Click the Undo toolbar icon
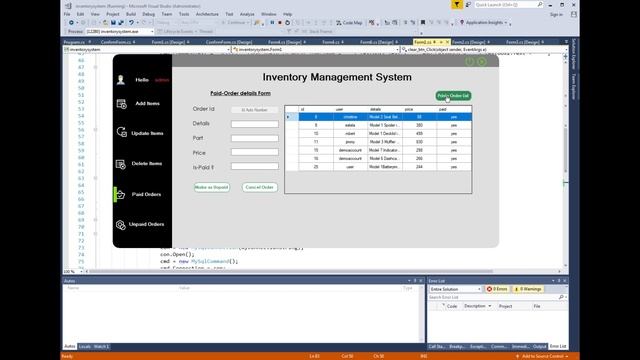 tap(131, 22)
